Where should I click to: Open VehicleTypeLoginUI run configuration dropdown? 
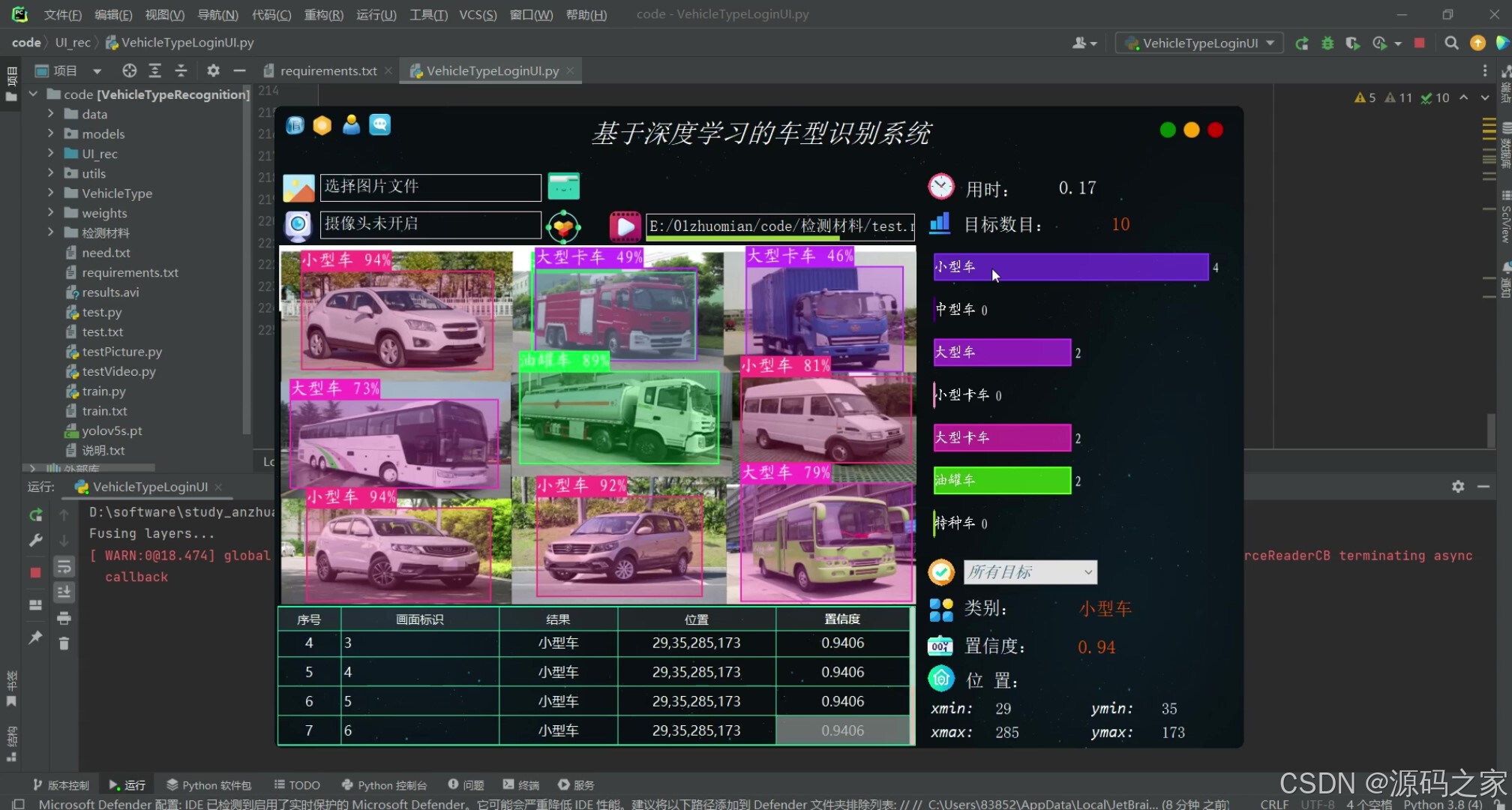(x=1200, y=43)
